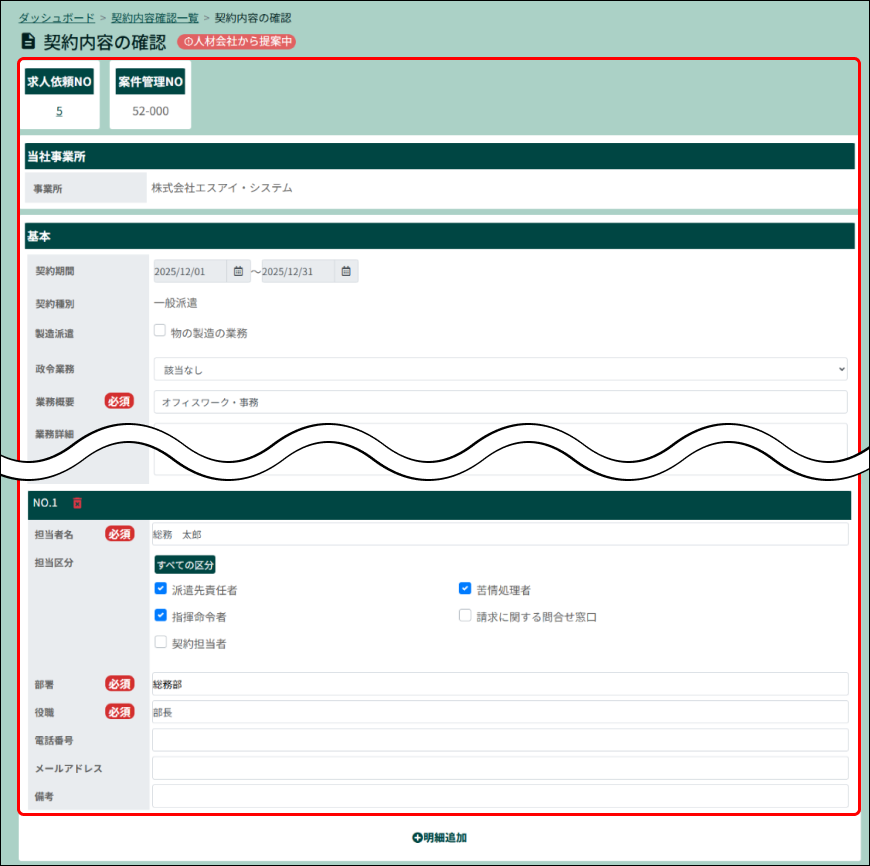Click contract type value 一般派遣
This screenshot has height=866, width=870.
(x=175, y=303)
